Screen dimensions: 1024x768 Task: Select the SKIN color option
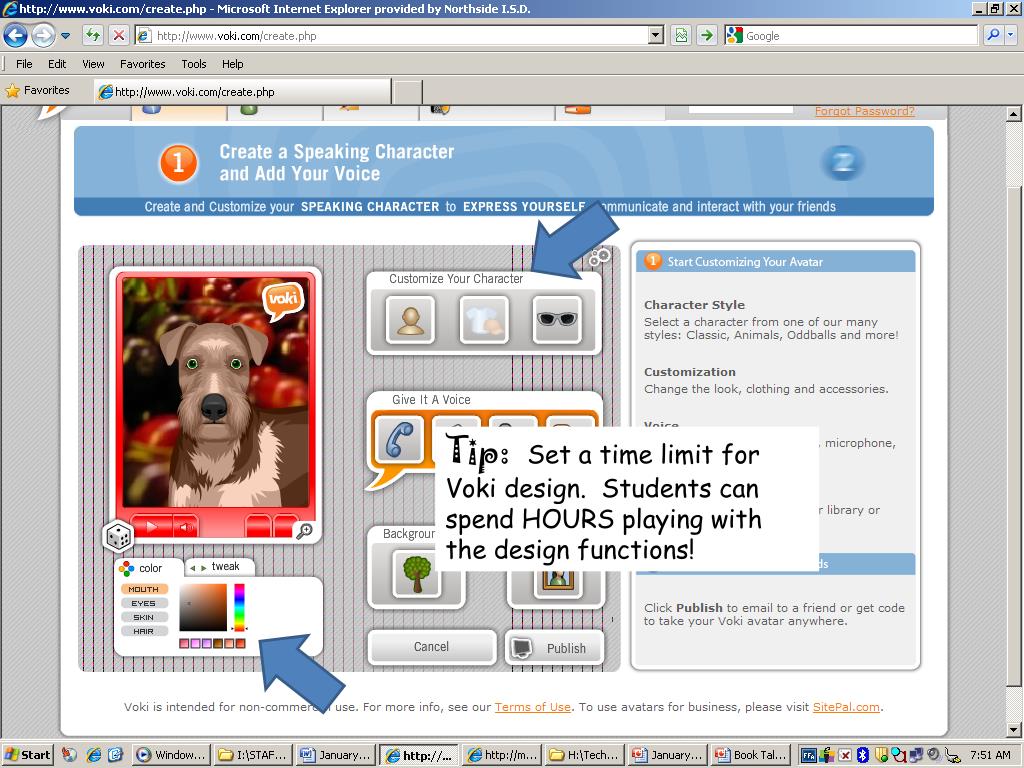[x=144, y=617]
